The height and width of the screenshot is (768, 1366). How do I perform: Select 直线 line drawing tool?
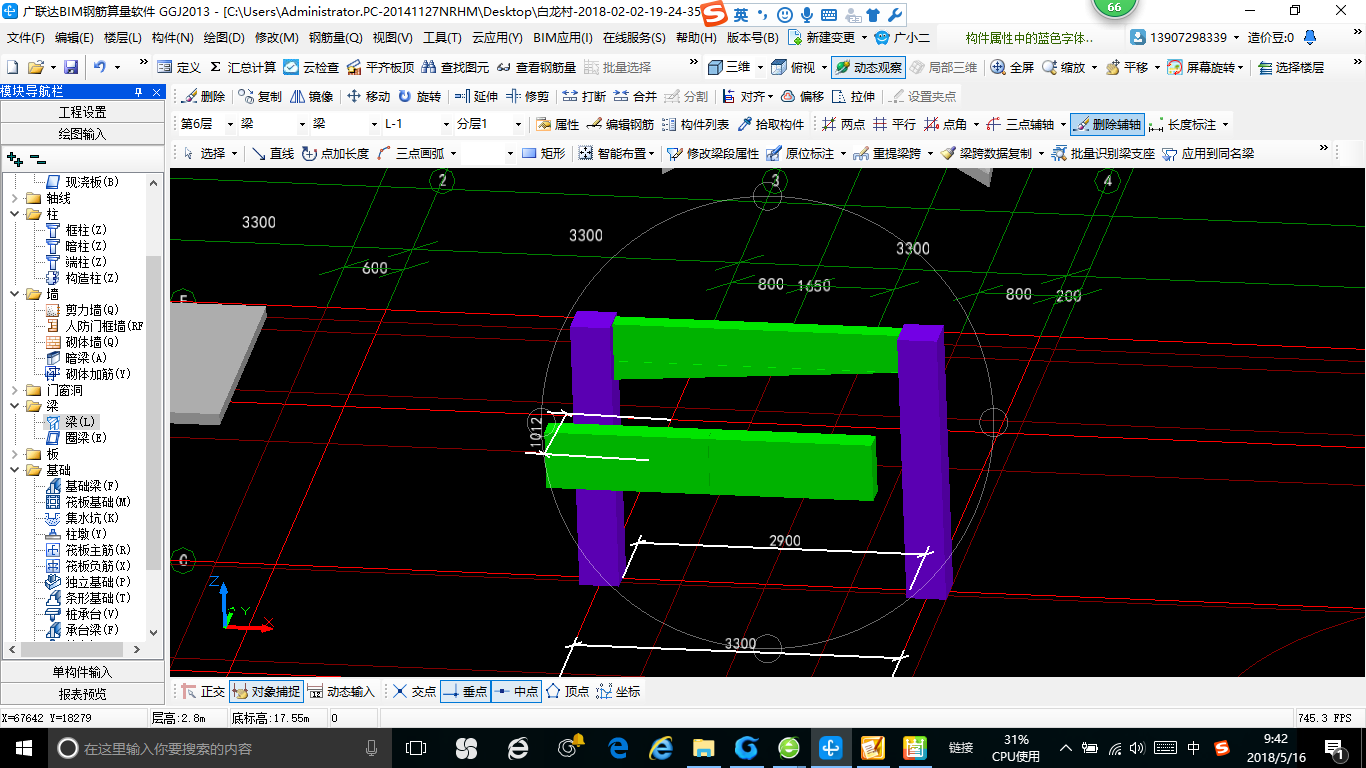pyautogui.click(x=272, y=154)
